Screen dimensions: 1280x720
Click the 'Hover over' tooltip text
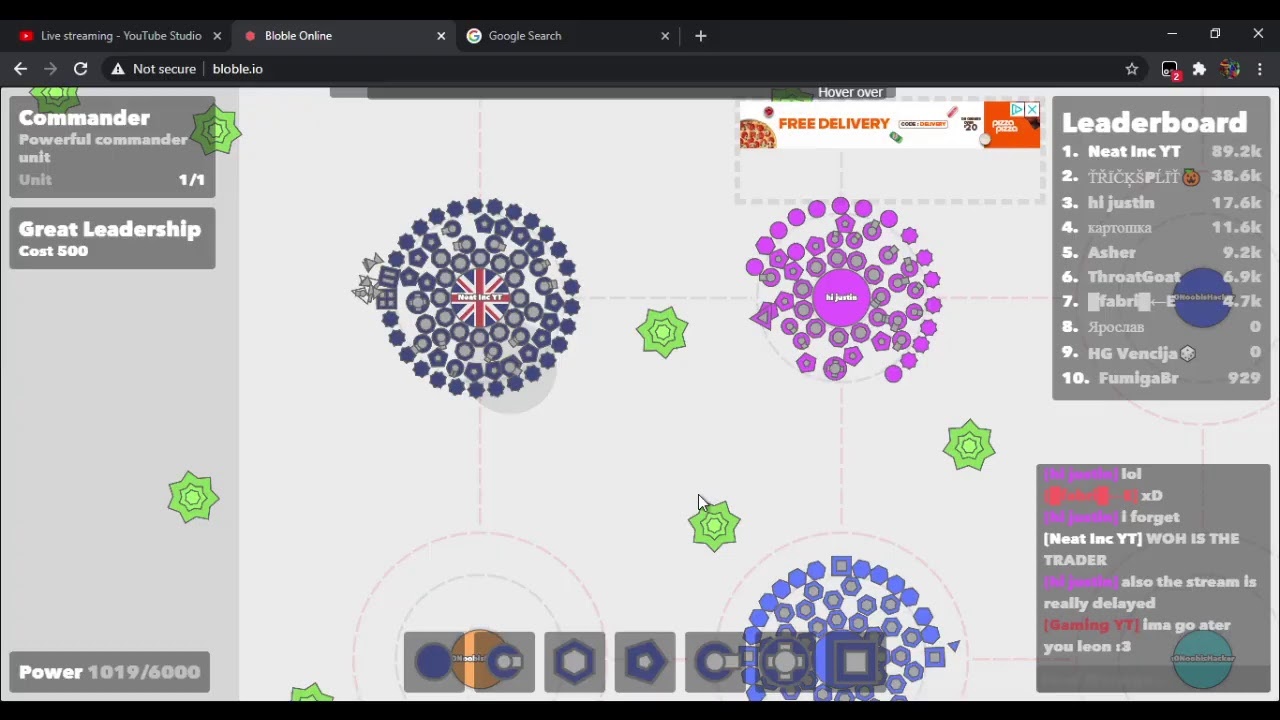coord(850,92)
